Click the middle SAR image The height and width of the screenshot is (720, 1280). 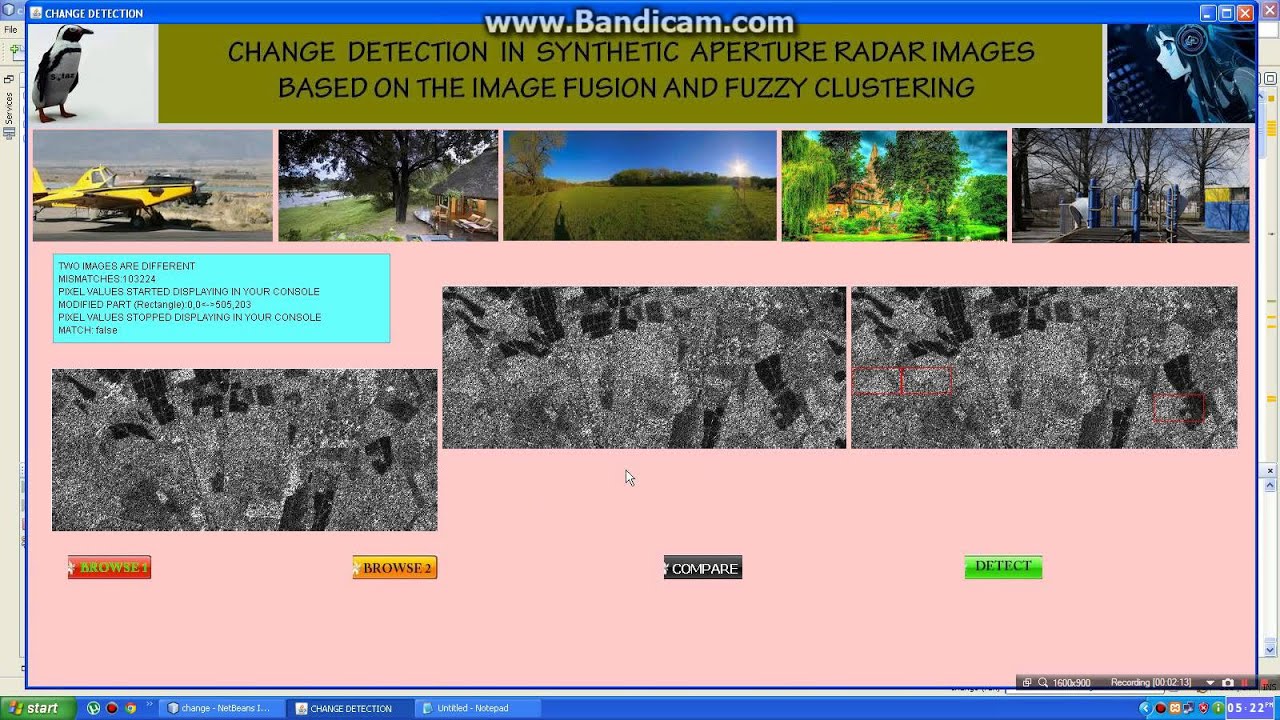click(x=644, y=368)
